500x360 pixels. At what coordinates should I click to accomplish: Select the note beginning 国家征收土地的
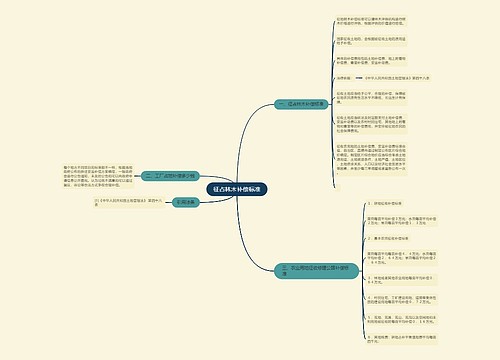[x=371, y=41]
